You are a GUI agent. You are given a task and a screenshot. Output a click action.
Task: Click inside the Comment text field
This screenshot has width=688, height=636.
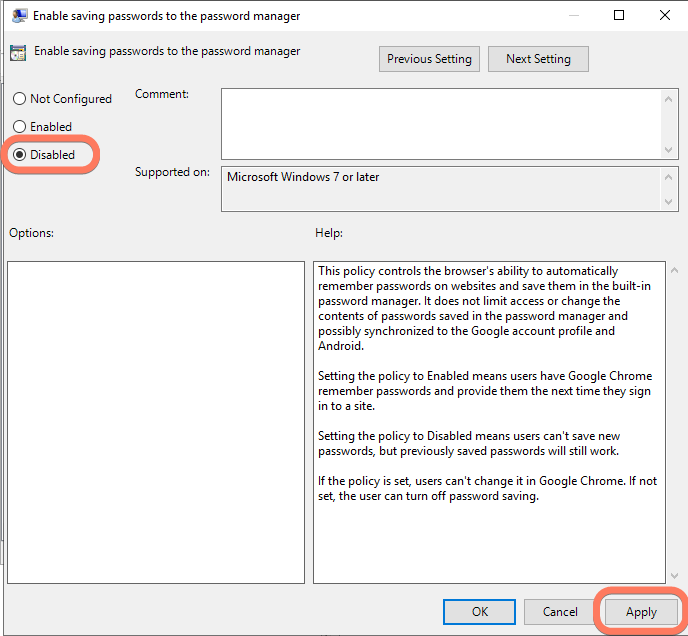(x=441, y=124)
